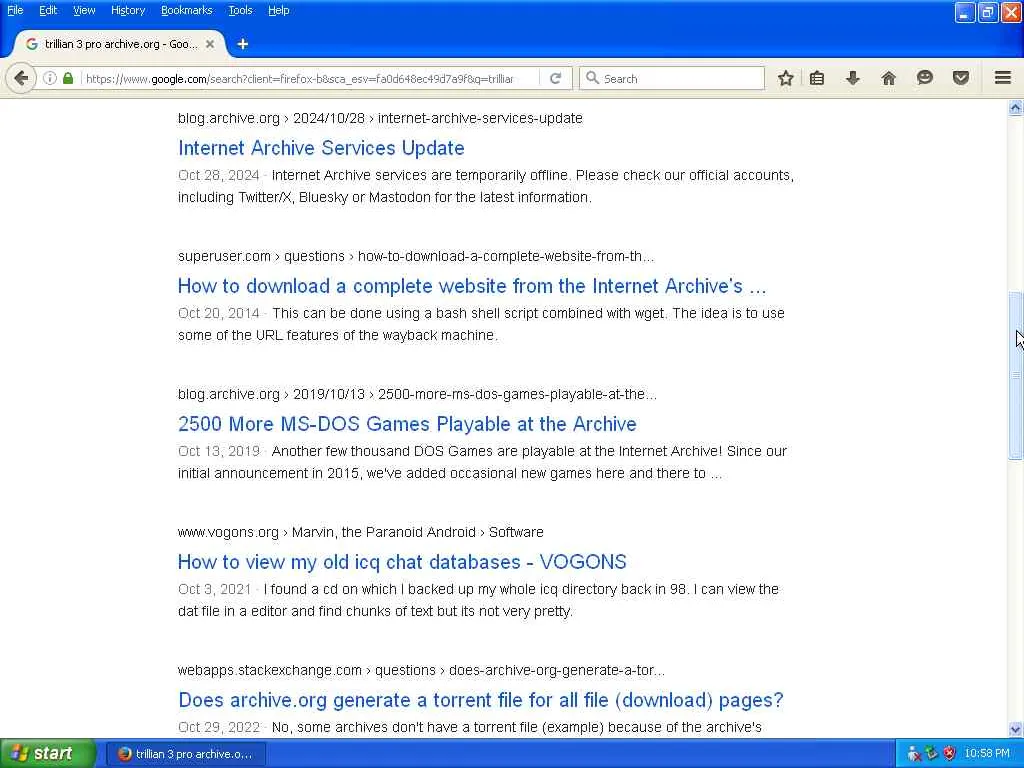Click blog.archive.org 2024/10/28 breadcrumb

tap(379, 118)
